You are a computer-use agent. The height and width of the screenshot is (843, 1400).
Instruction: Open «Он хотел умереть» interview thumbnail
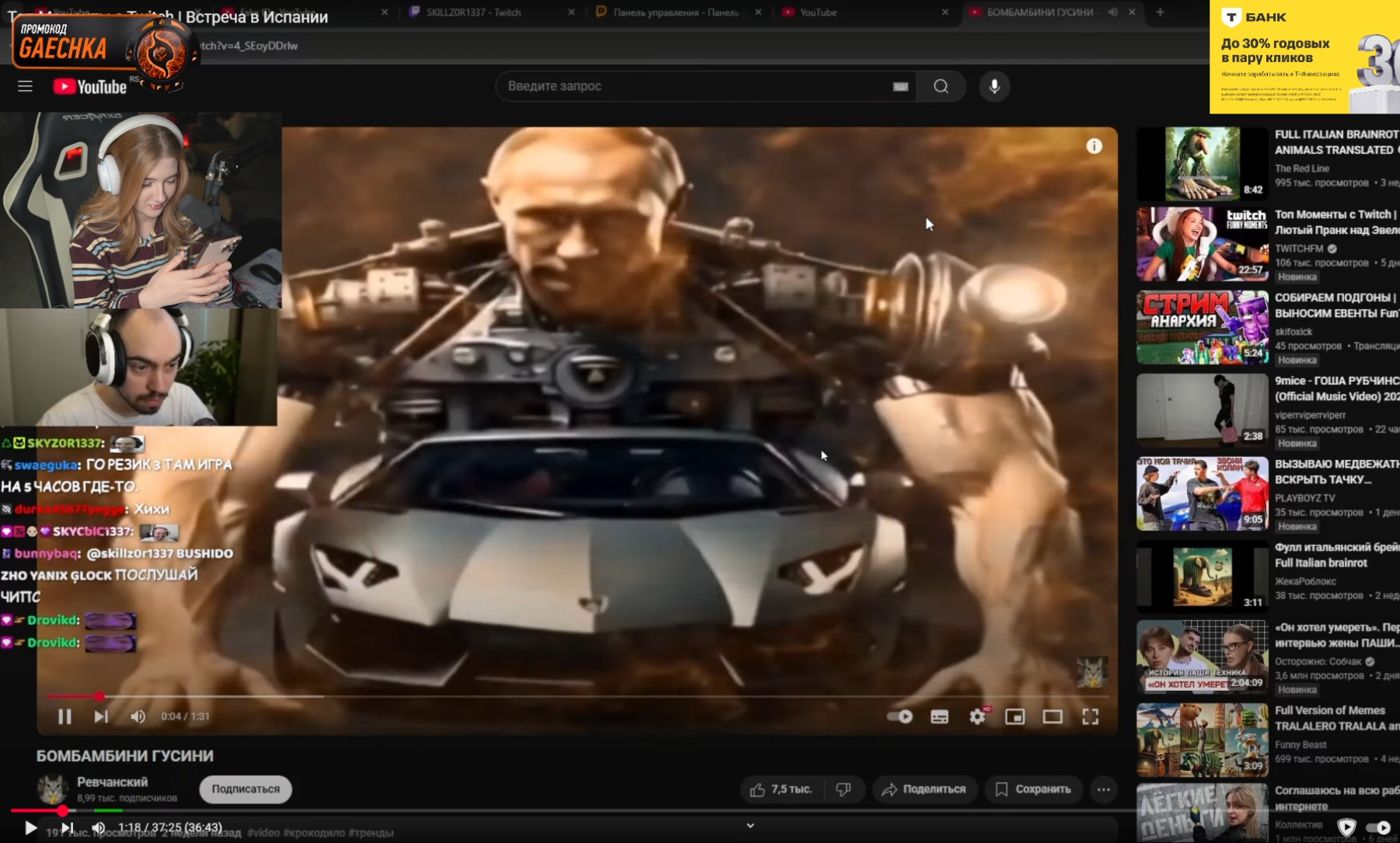pos(1202,657)
